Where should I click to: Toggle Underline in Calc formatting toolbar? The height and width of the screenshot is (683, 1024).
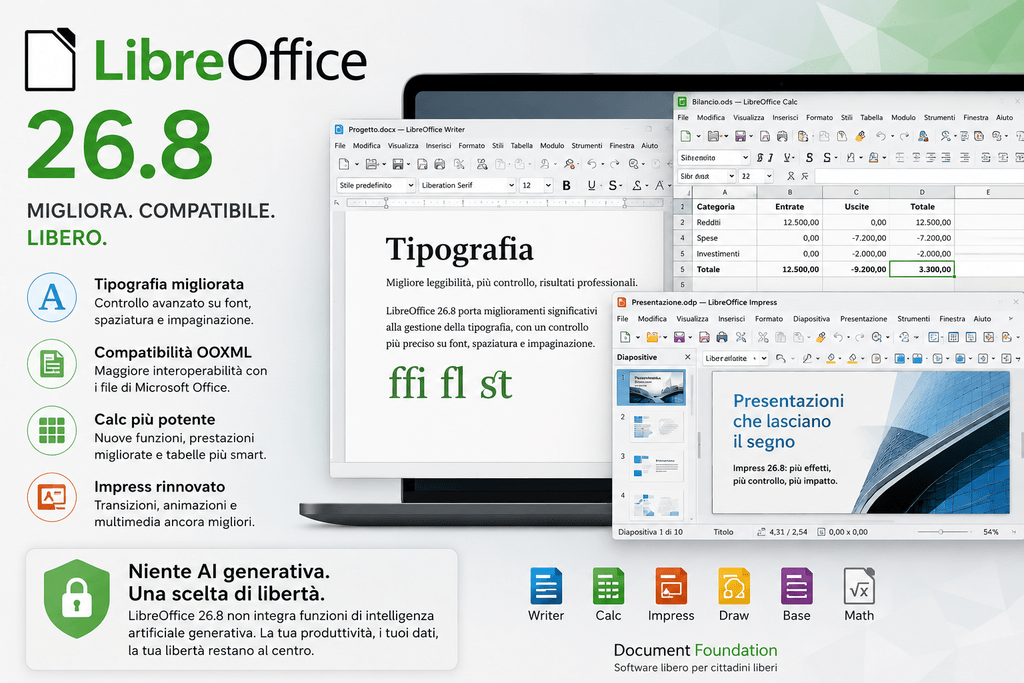(787, 158)
